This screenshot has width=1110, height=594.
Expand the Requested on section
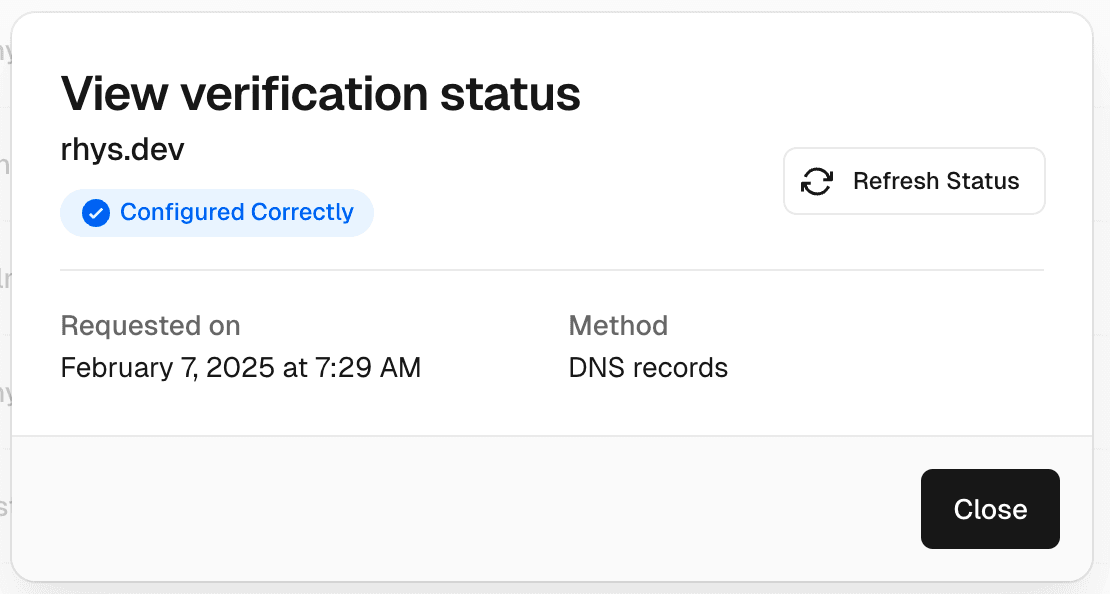point(150,325)
